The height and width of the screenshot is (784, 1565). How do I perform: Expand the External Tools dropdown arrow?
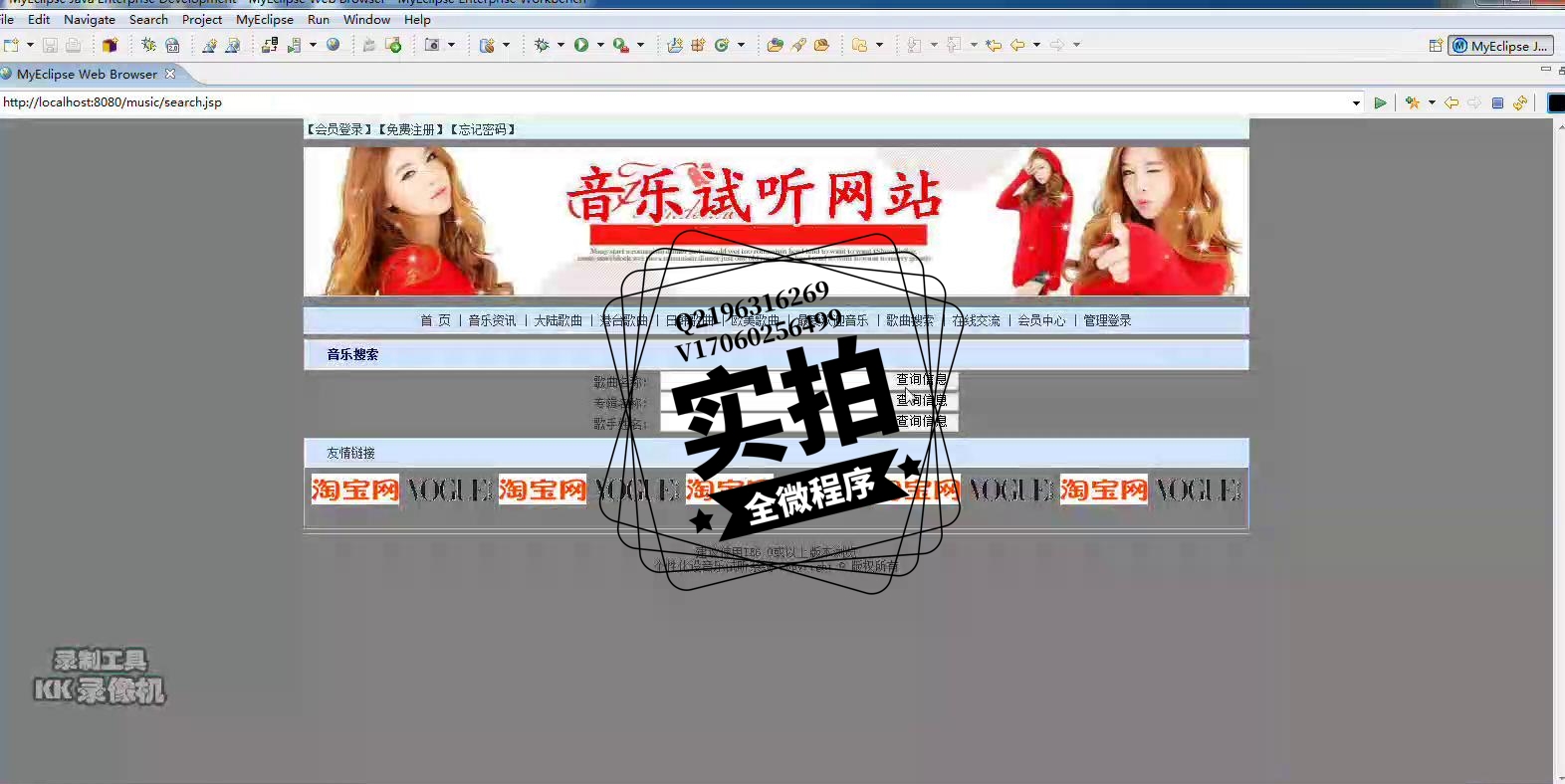640,45
